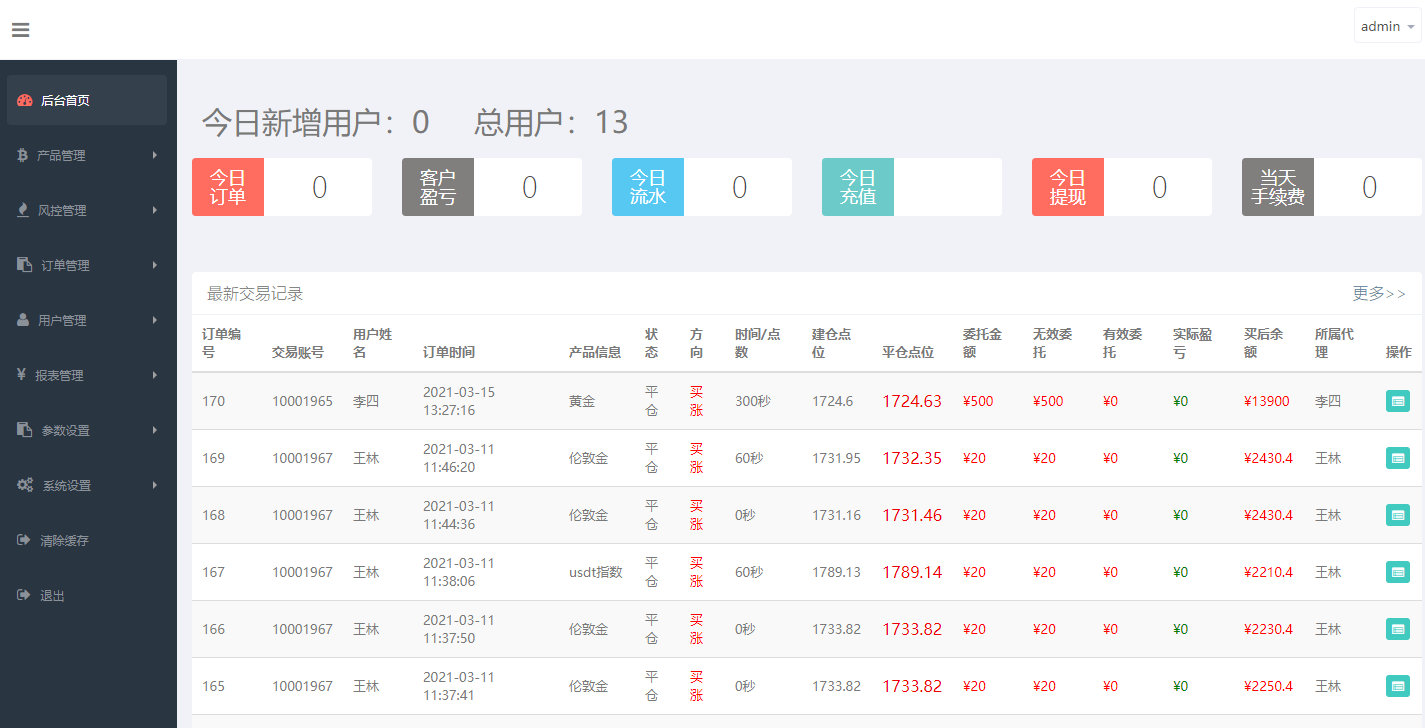Expand the 产品管理 submenu arrow

[155, 155]
